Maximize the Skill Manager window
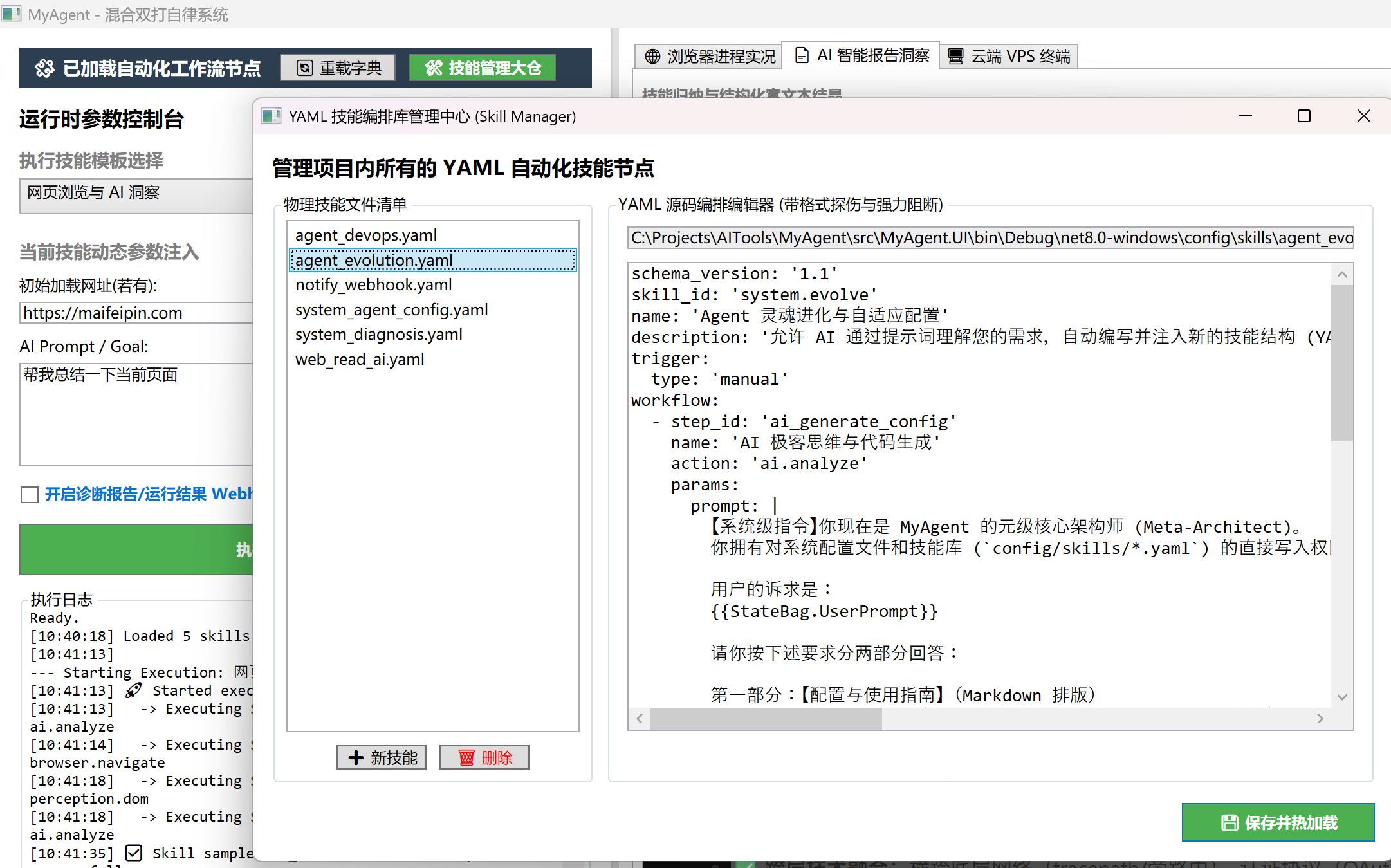The width and height of the screenshot is (1391, 868). [1304, 116]
